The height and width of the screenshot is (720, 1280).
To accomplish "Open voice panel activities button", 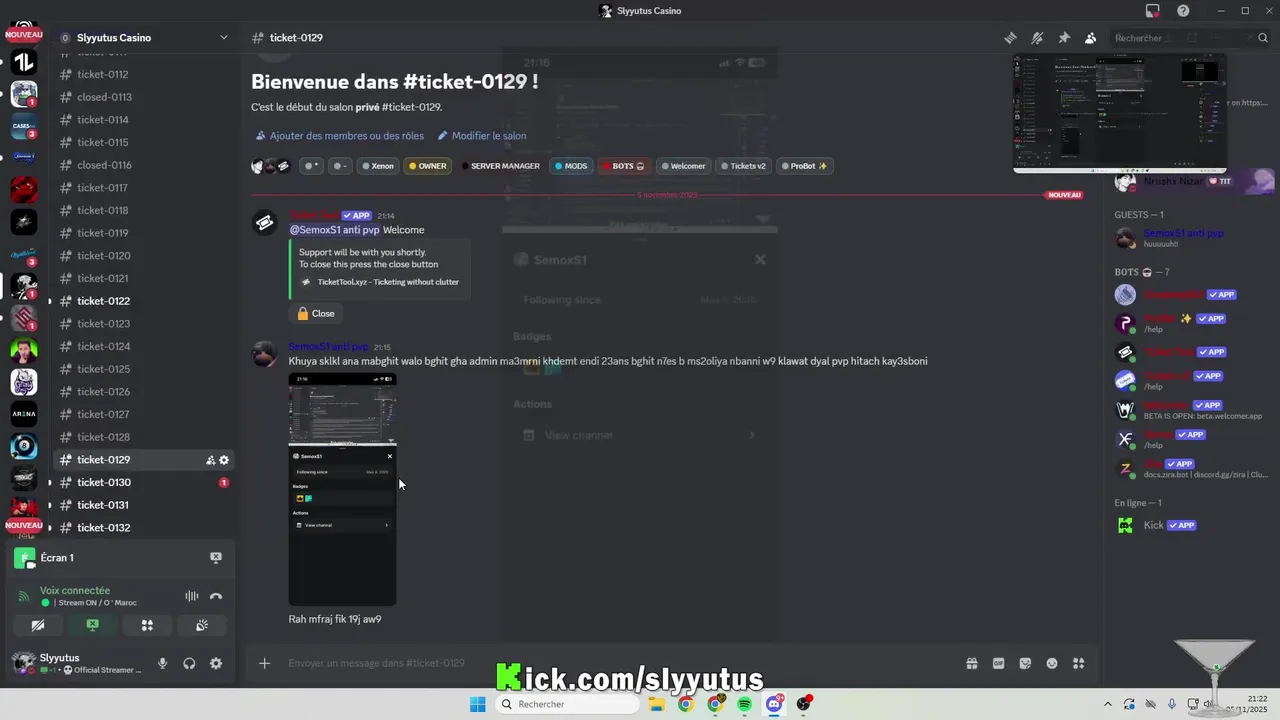I will click(x=147, y=625).
